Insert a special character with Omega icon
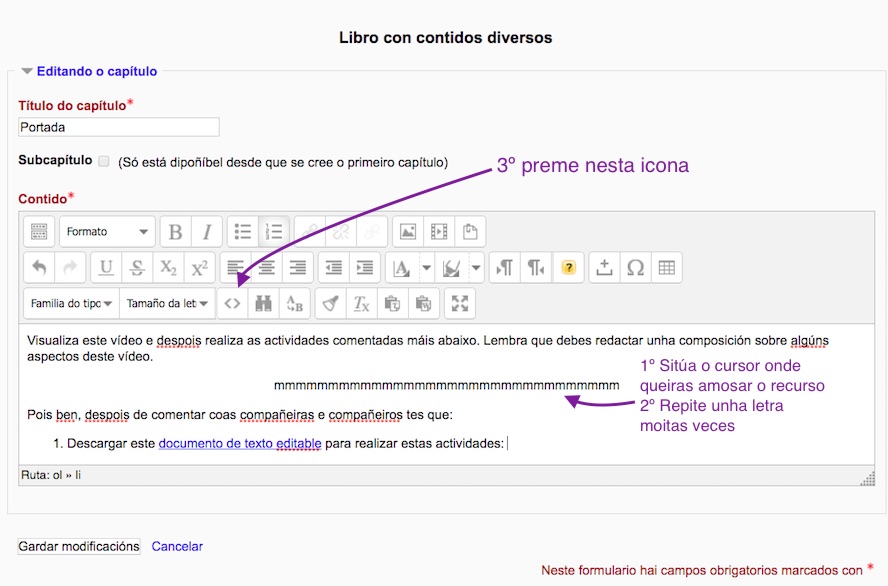888x586 pixels. click(635, 268)
